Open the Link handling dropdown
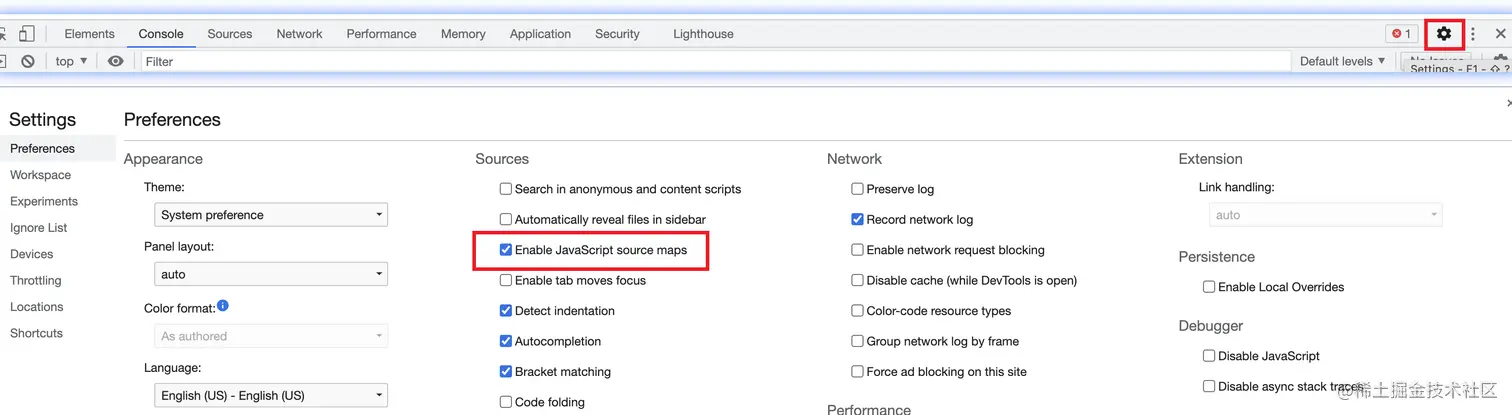Image resolution: width=1512 pixels, height=415 pixels. point(1326,215)
